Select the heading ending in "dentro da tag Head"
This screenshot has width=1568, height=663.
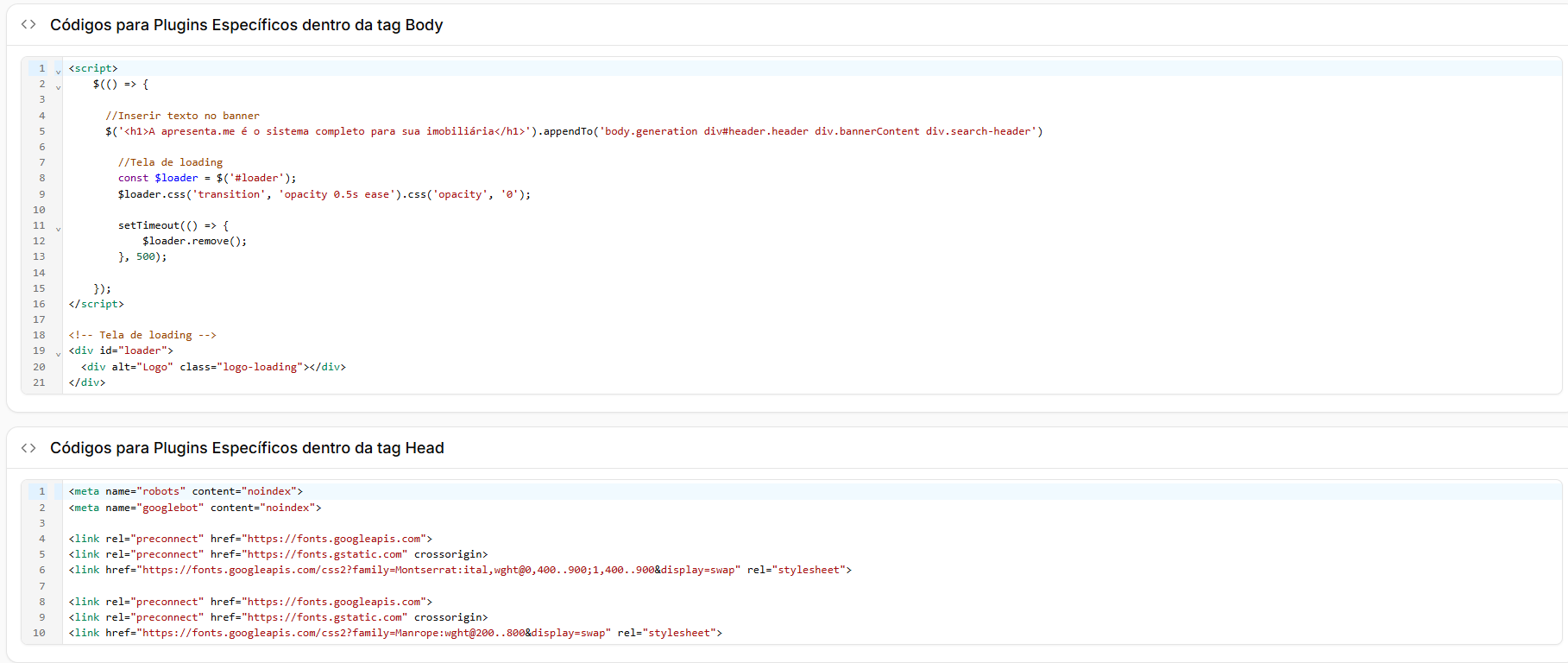pos(247,448)
